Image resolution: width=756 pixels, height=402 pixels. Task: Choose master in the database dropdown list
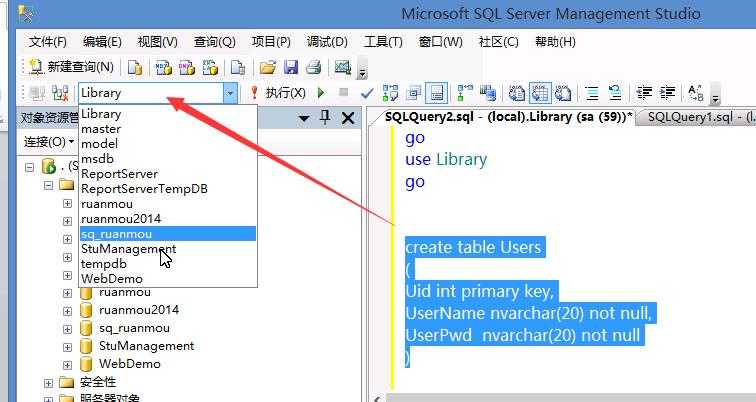(168, 129)
